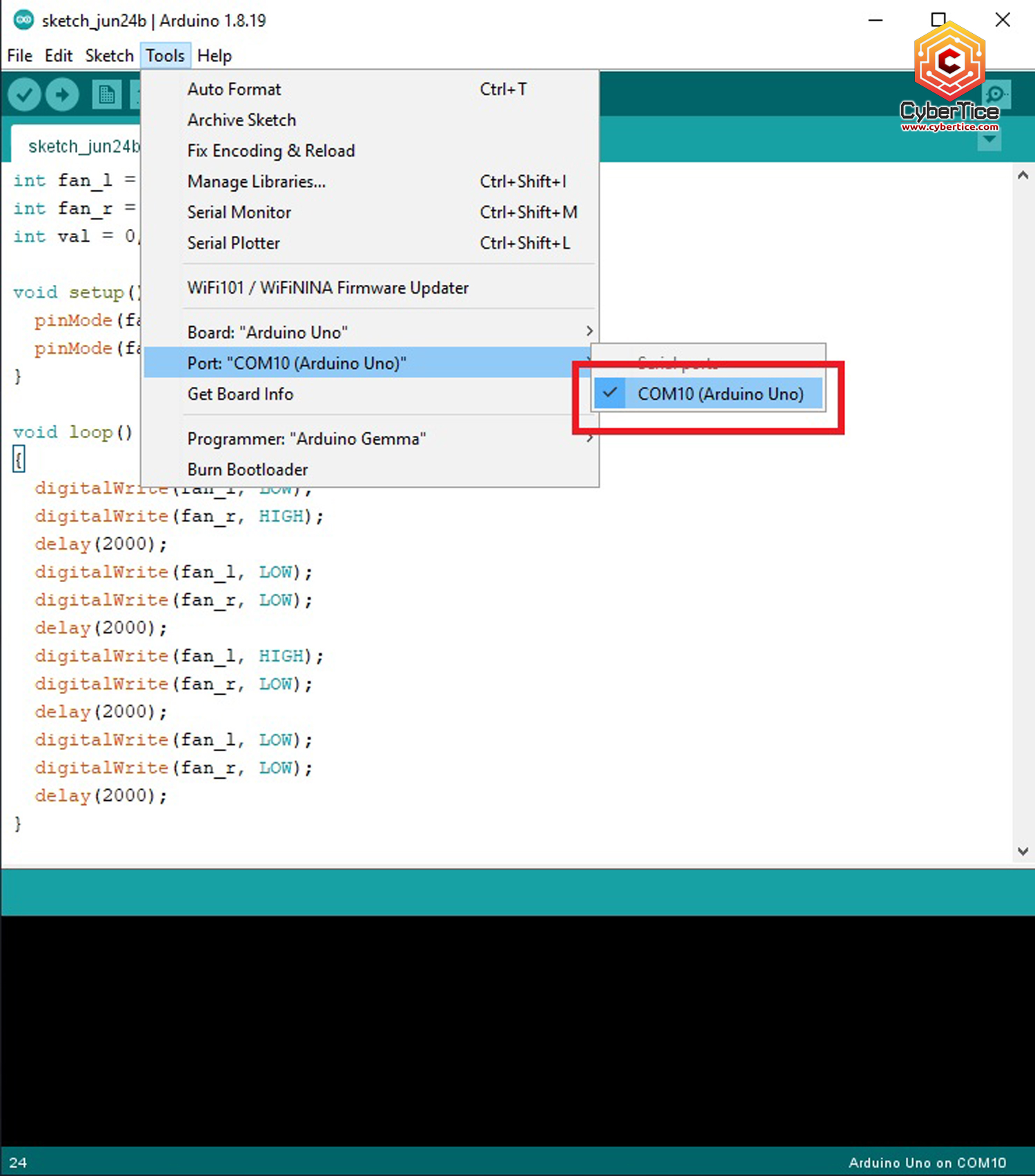Viewport: 1035px width, 1176px height.
Task: Open the tab options dropdown arrow
Action: coord(989,140)
